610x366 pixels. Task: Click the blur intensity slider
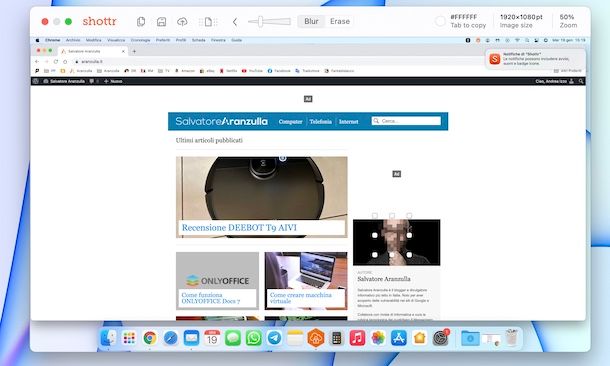[x=269, y=21]
